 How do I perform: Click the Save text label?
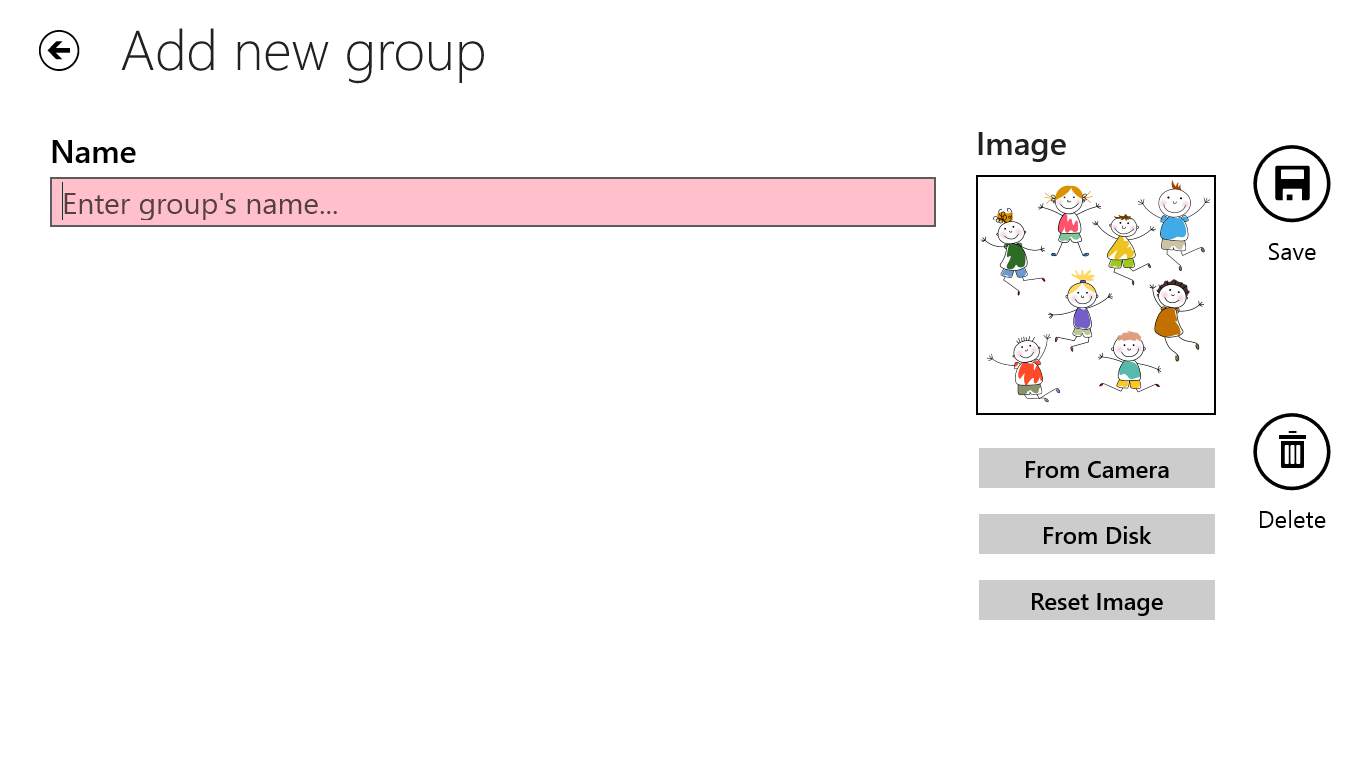[x=1291, y=252]
